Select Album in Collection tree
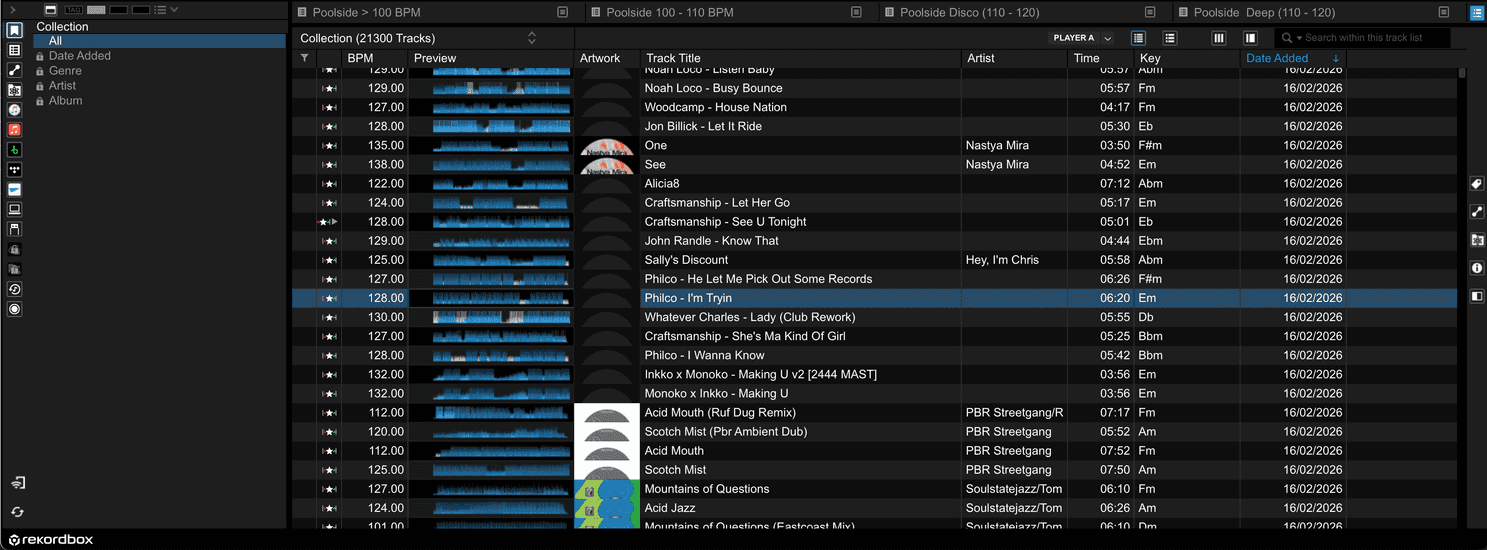Image resolution: width=1487 pixels, height=550 pixels. [x=65, y=101]
